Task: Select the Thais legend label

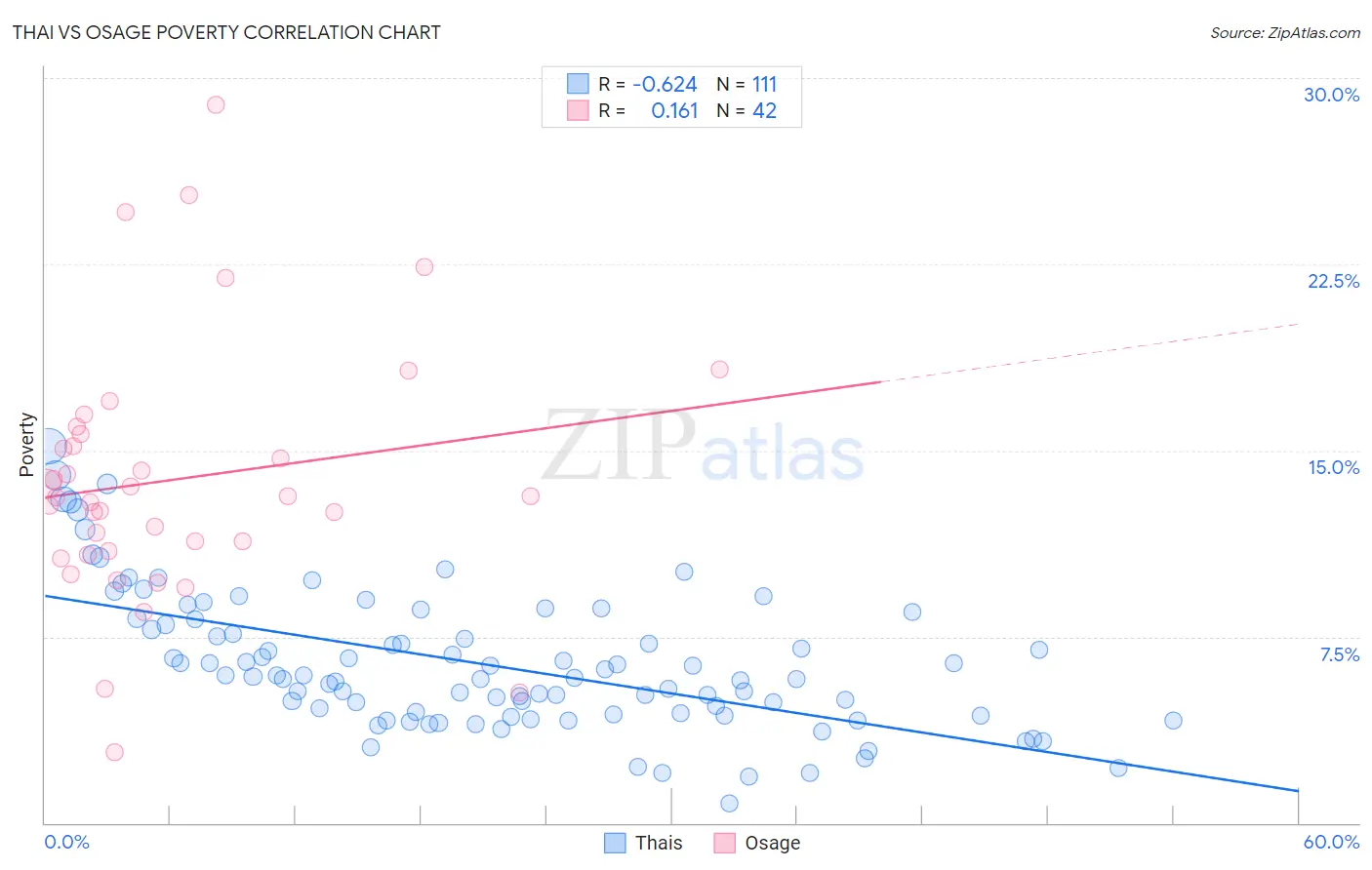Action: (x=659, y=843)
